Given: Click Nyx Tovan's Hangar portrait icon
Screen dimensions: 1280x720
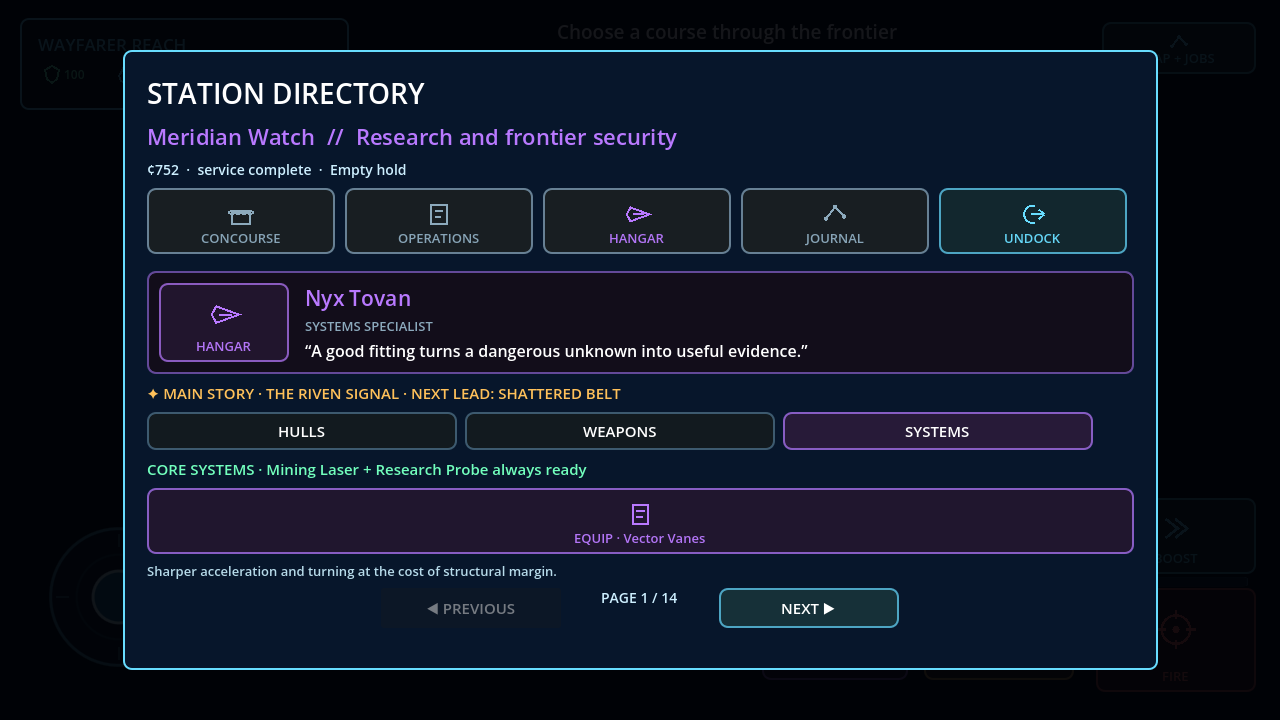Looking at the screenshot, I should 224,322.
